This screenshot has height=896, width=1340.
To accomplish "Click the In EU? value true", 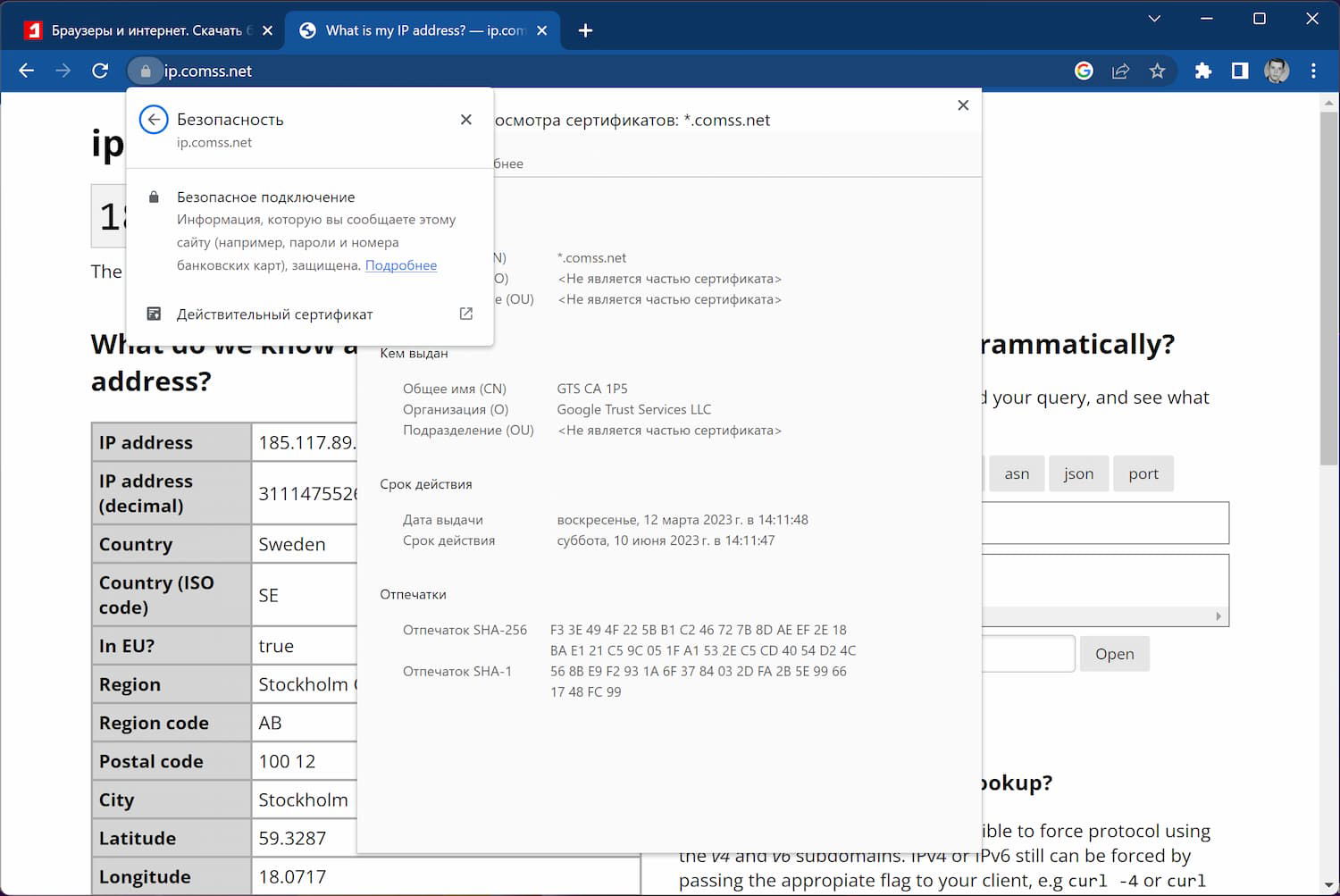I will (276, 646).
